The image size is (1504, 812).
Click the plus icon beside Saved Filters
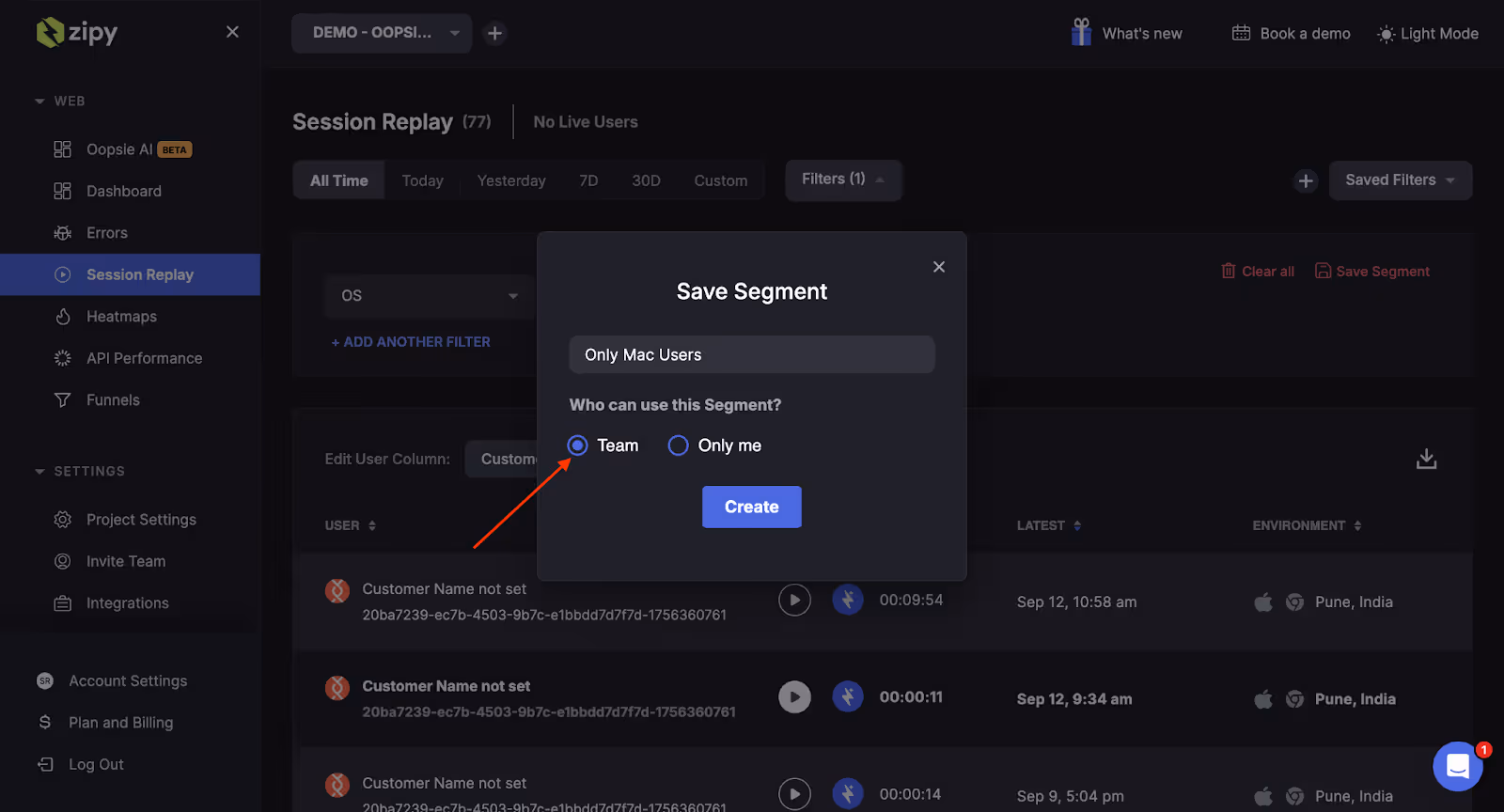[x=1306, y=180]
